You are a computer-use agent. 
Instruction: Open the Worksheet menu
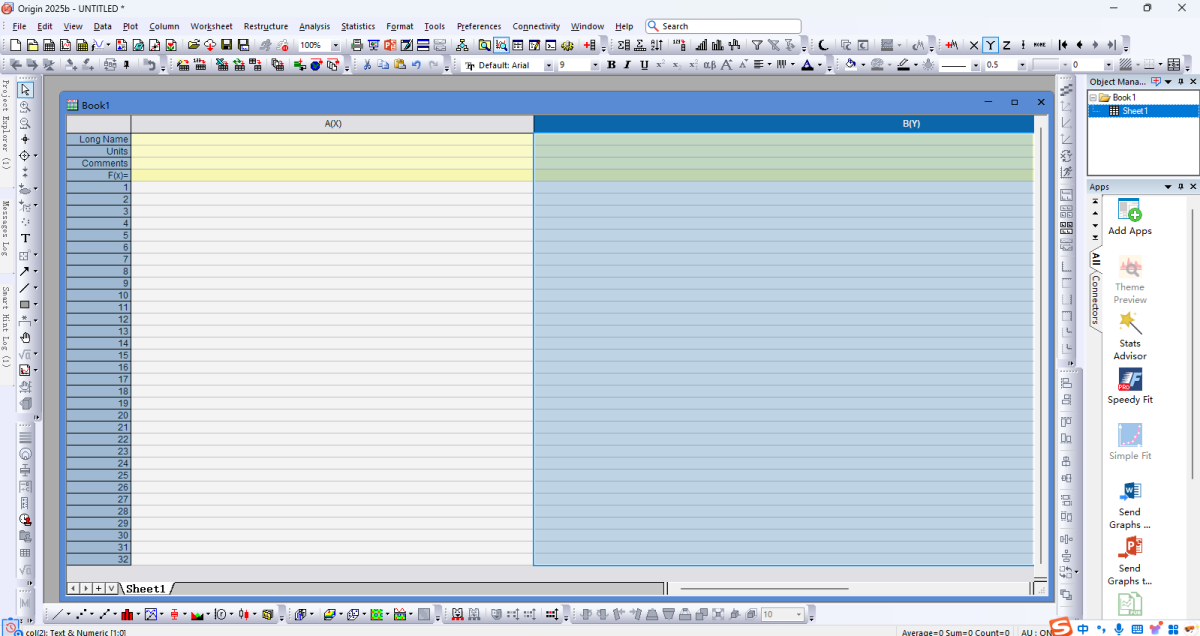click(x=211, y=26)
